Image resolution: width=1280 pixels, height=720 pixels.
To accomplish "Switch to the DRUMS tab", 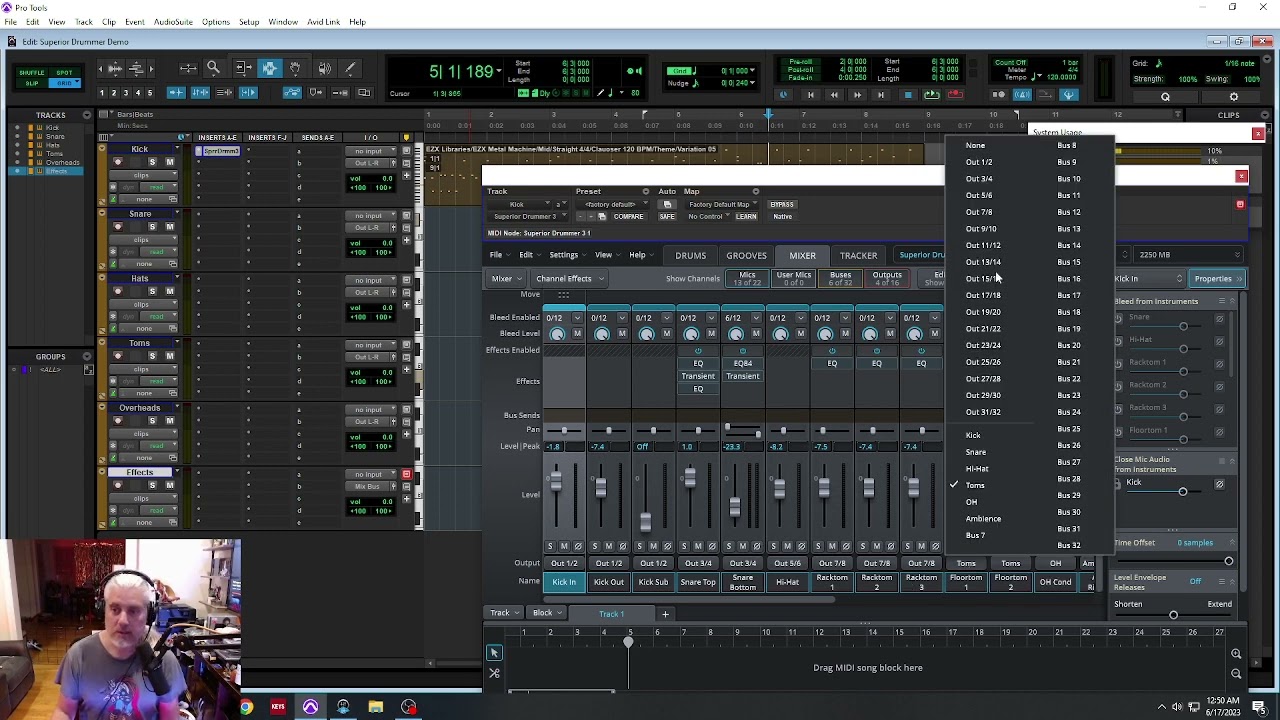I will click(690, 255).
